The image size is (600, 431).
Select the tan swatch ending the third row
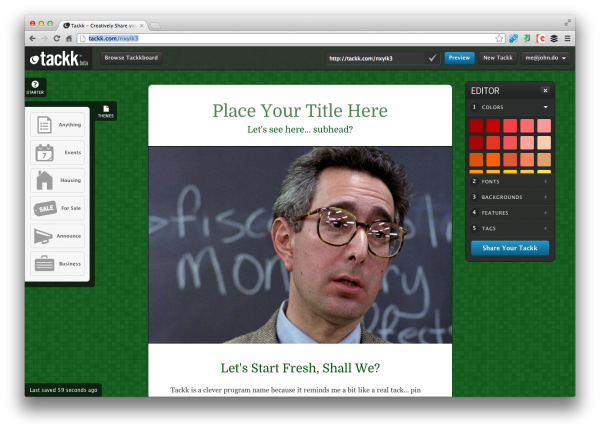pos(544,160)
